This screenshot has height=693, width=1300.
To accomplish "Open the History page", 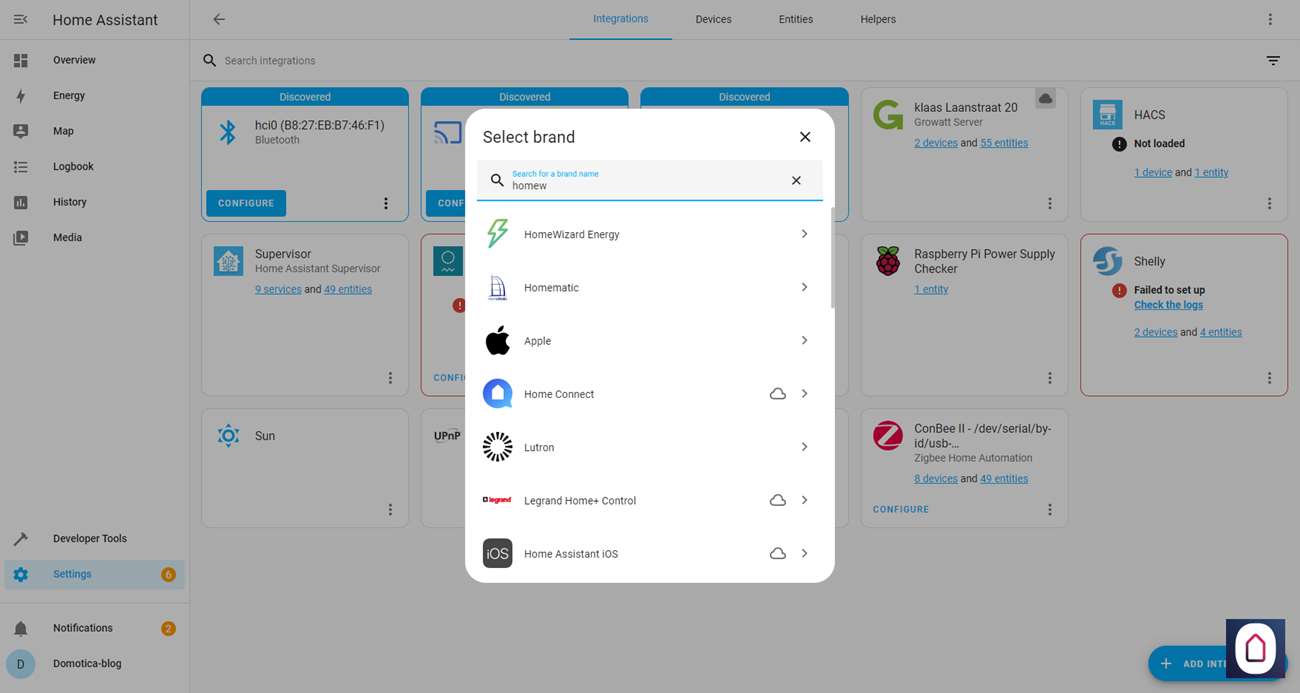I will (94, 202).
